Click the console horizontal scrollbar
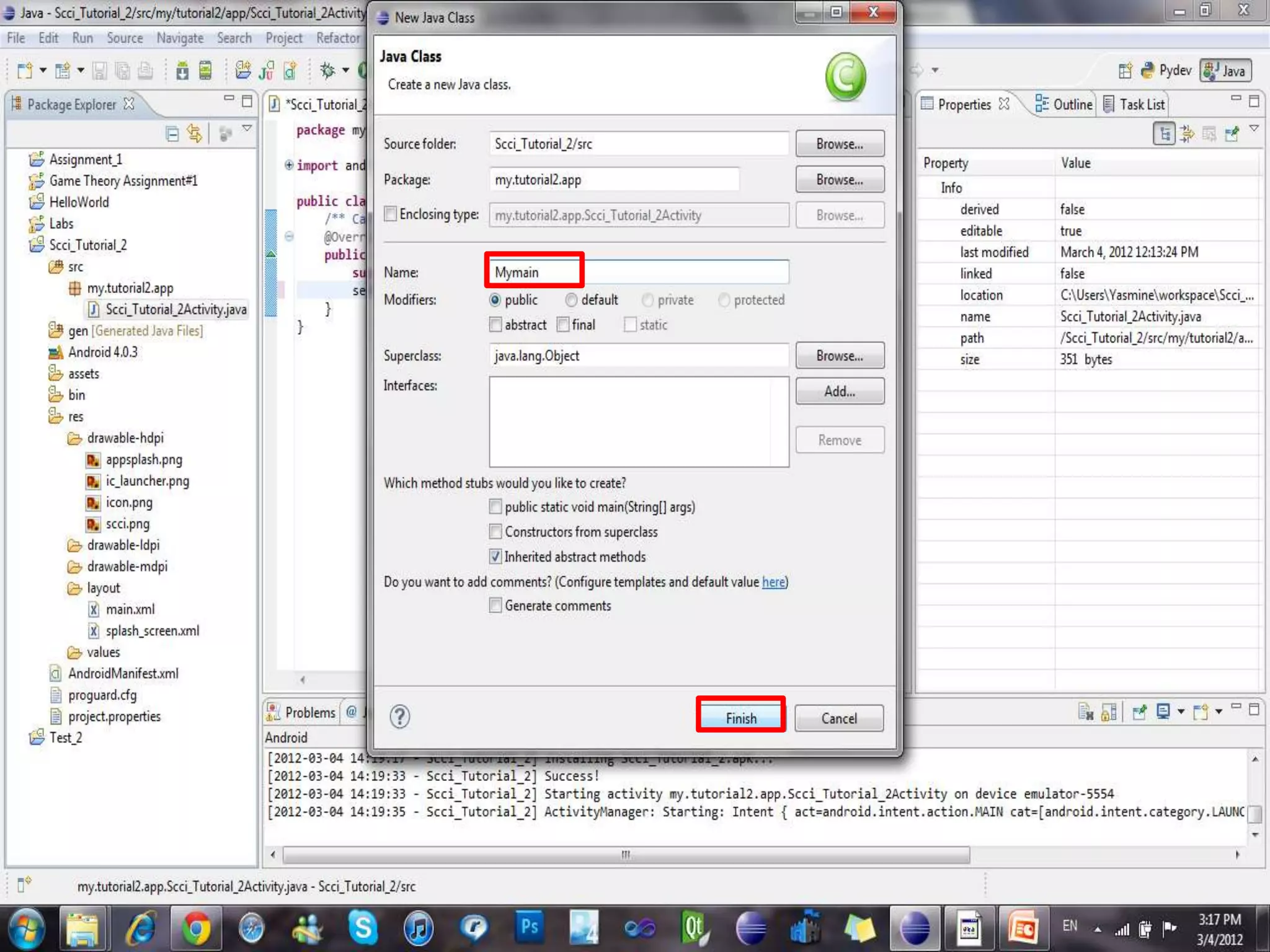The image size is (1270, 952). click(x=626, y=855)
